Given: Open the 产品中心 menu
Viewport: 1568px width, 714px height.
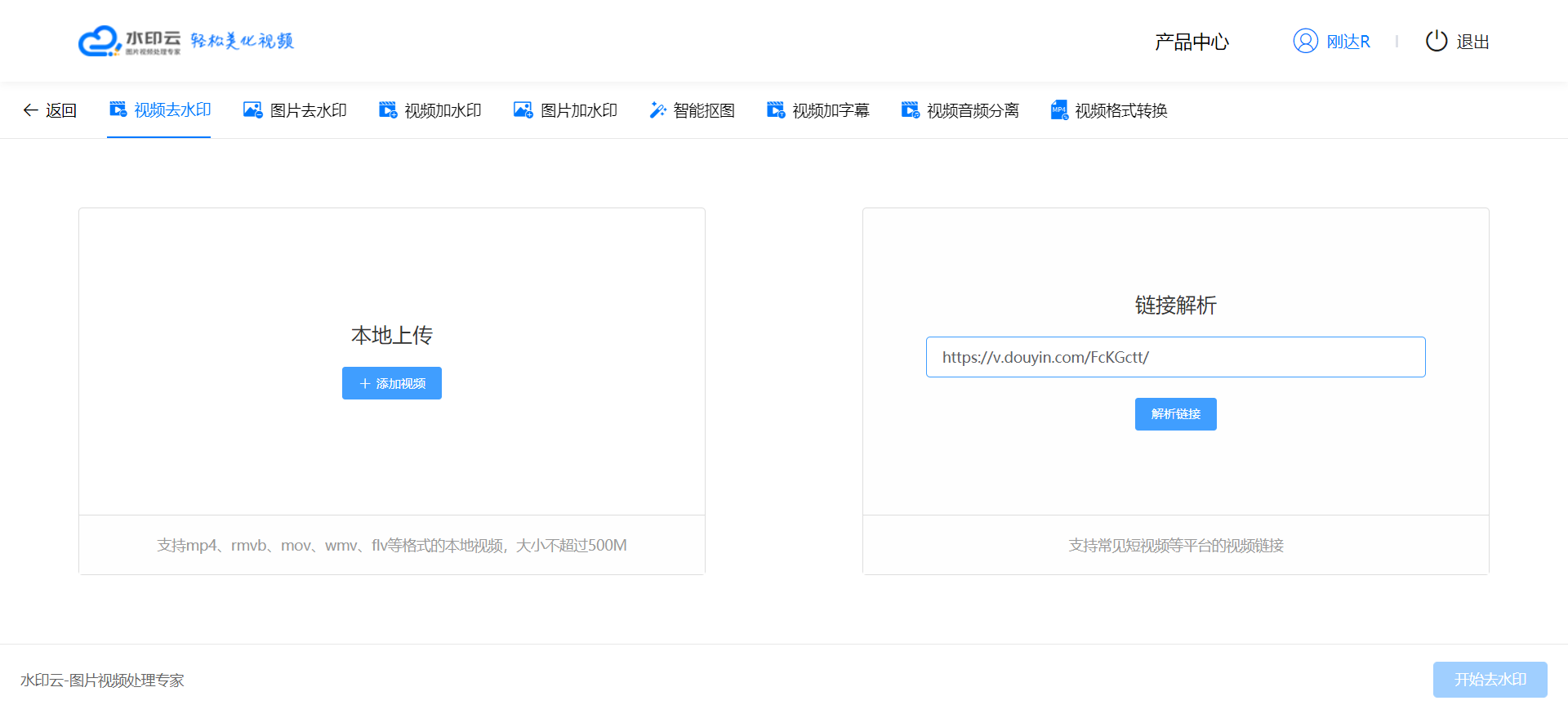Looking at the screenshot, I should pos(1192,42).
